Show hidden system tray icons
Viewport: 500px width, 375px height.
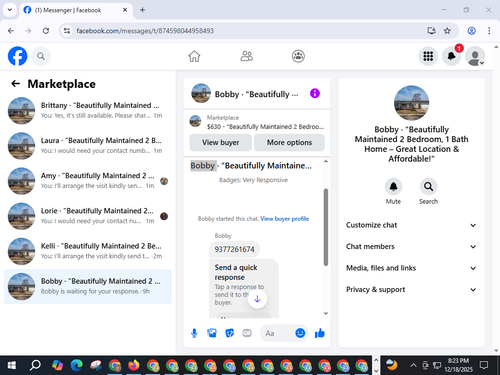pyautogui.click(x=413, y=365)
